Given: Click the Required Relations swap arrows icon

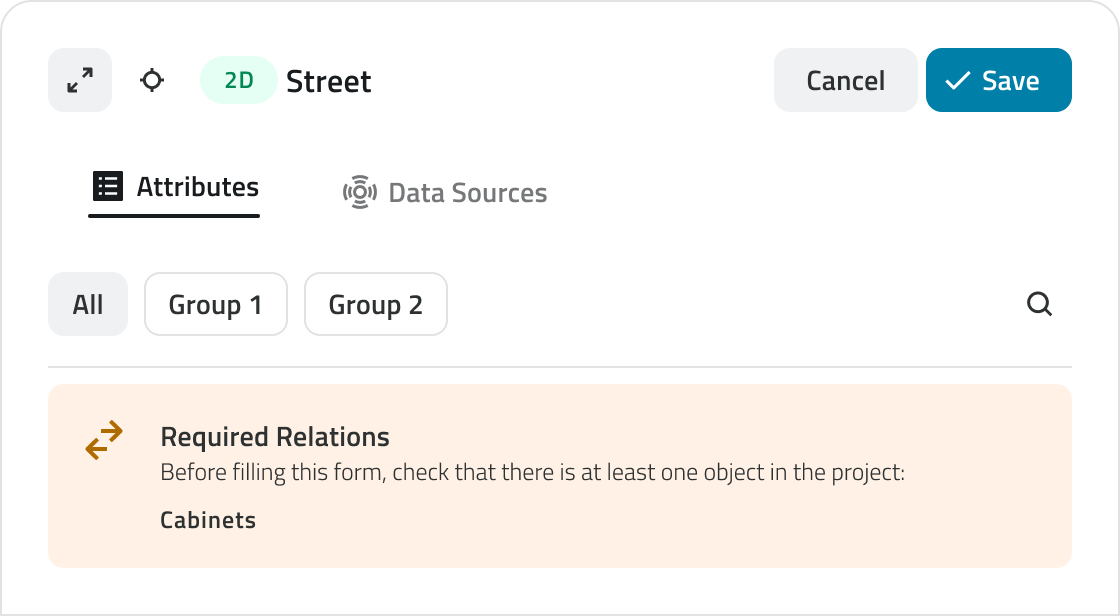Looking at the screenshot, I should tap(104, 440).
